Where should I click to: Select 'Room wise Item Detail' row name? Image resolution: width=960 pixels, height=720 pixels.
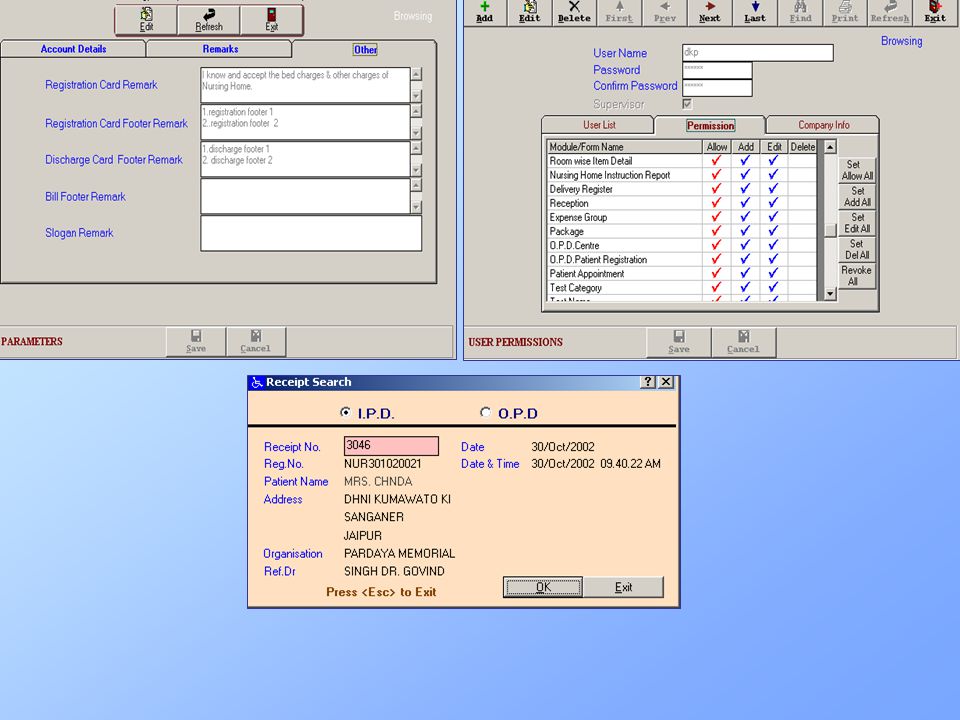(590, 161)
